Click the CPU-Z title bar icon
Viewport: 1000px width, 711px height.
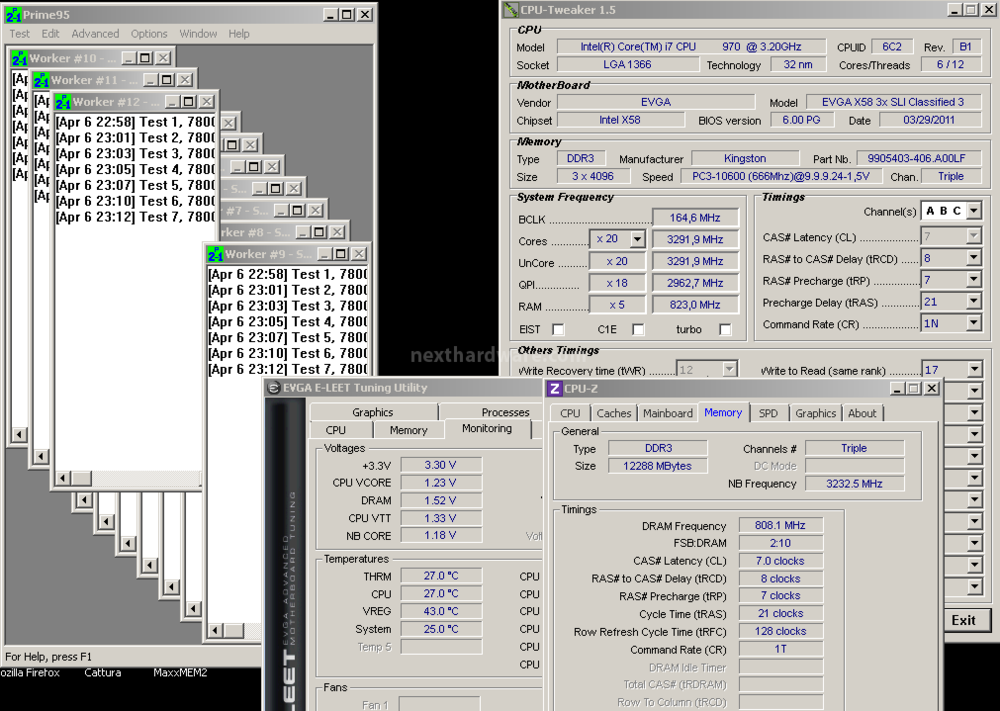(555, 388)
